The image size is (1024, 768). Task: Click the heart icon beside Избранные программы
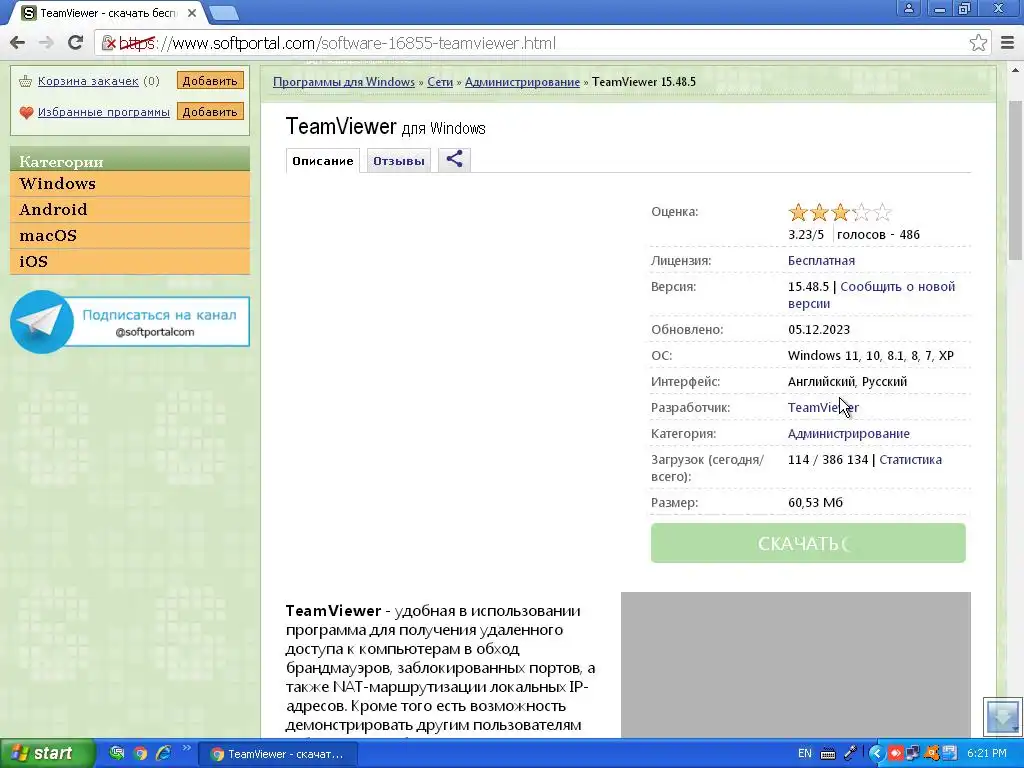pos(26,112)
